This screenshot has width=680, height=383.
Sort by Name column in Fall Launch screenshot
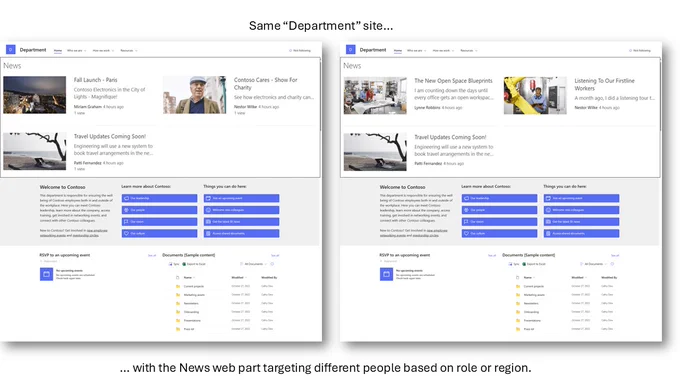point(189,278)
